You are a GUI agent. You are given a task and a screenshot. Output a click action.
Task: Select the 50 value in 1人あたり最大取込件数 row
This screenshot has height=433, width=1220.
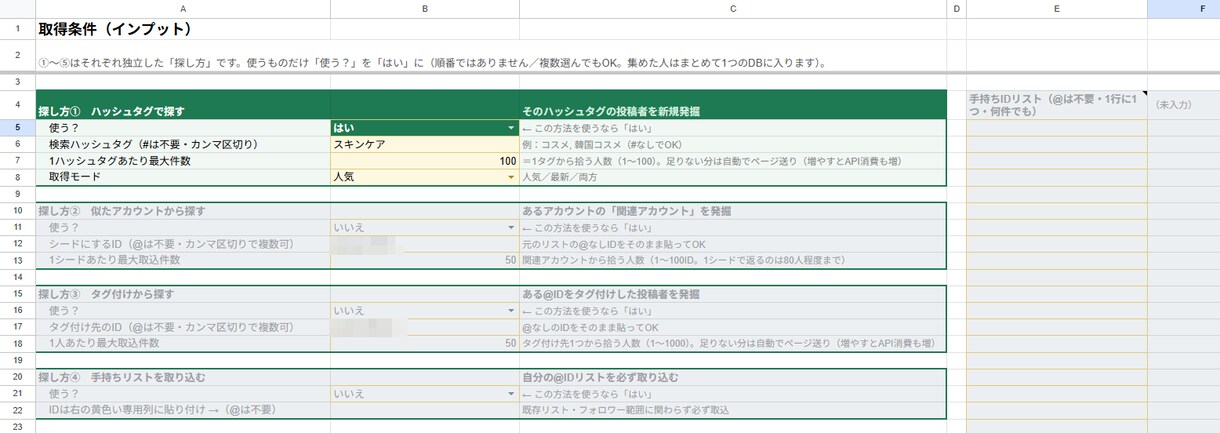click(x=425, y=343)
